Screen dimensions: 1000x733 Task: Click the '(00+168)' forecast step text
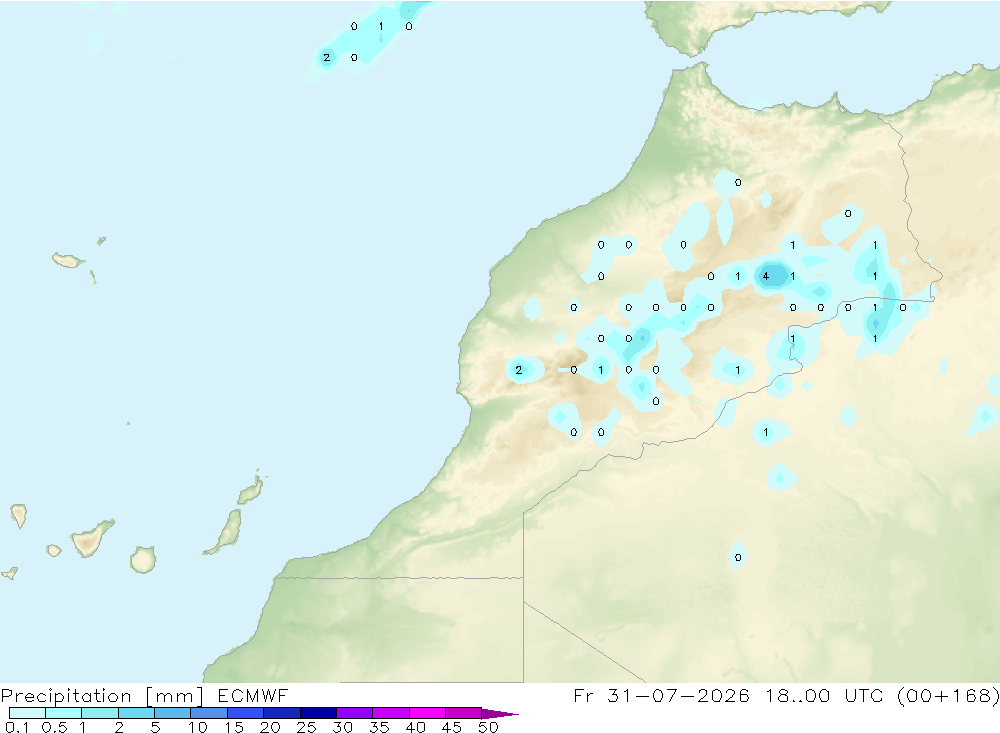948,696
